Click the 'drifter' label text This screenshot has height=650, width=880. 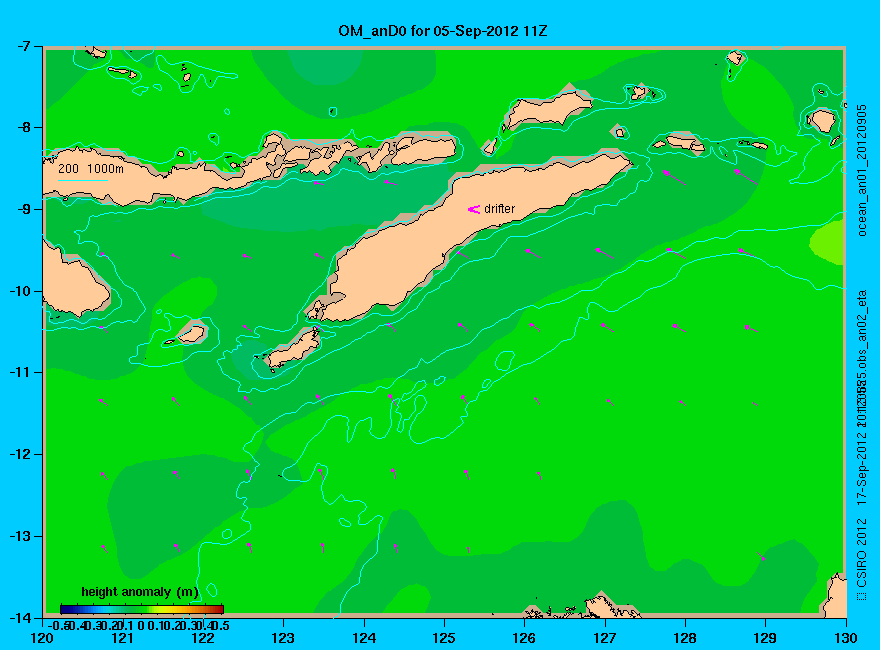pos(499,209)
